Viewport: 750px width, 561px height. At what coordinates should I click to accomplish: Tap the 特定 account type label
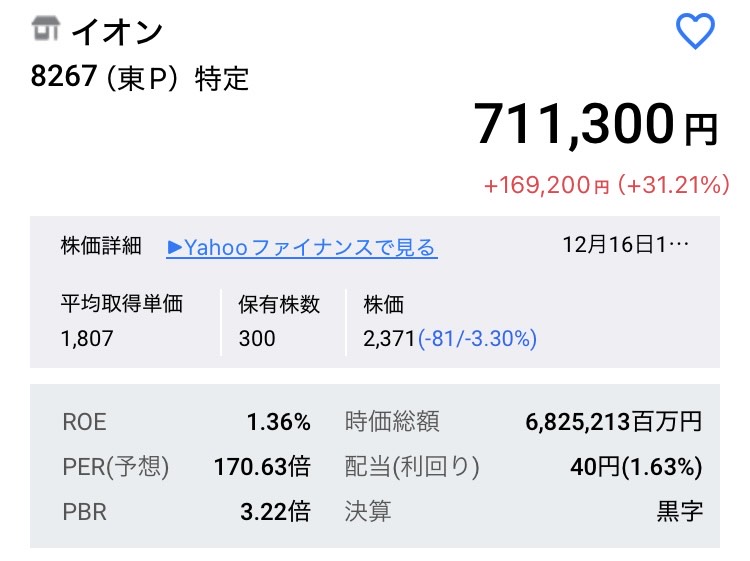pos(221,77)
